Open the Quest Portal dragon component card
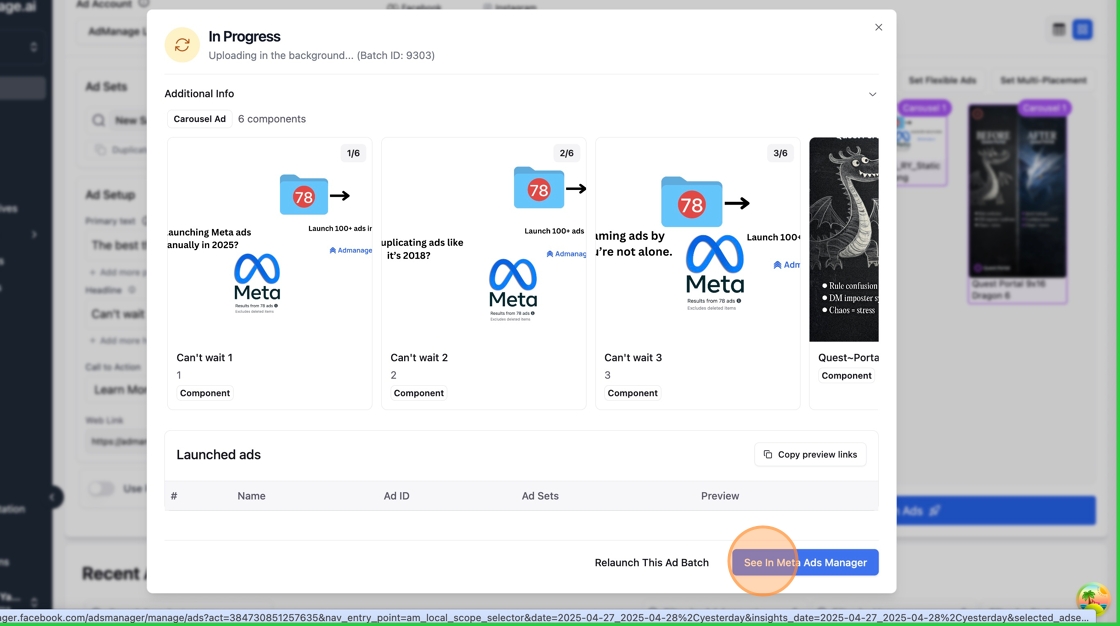1120x626 pixels. (x=844, y=274)
